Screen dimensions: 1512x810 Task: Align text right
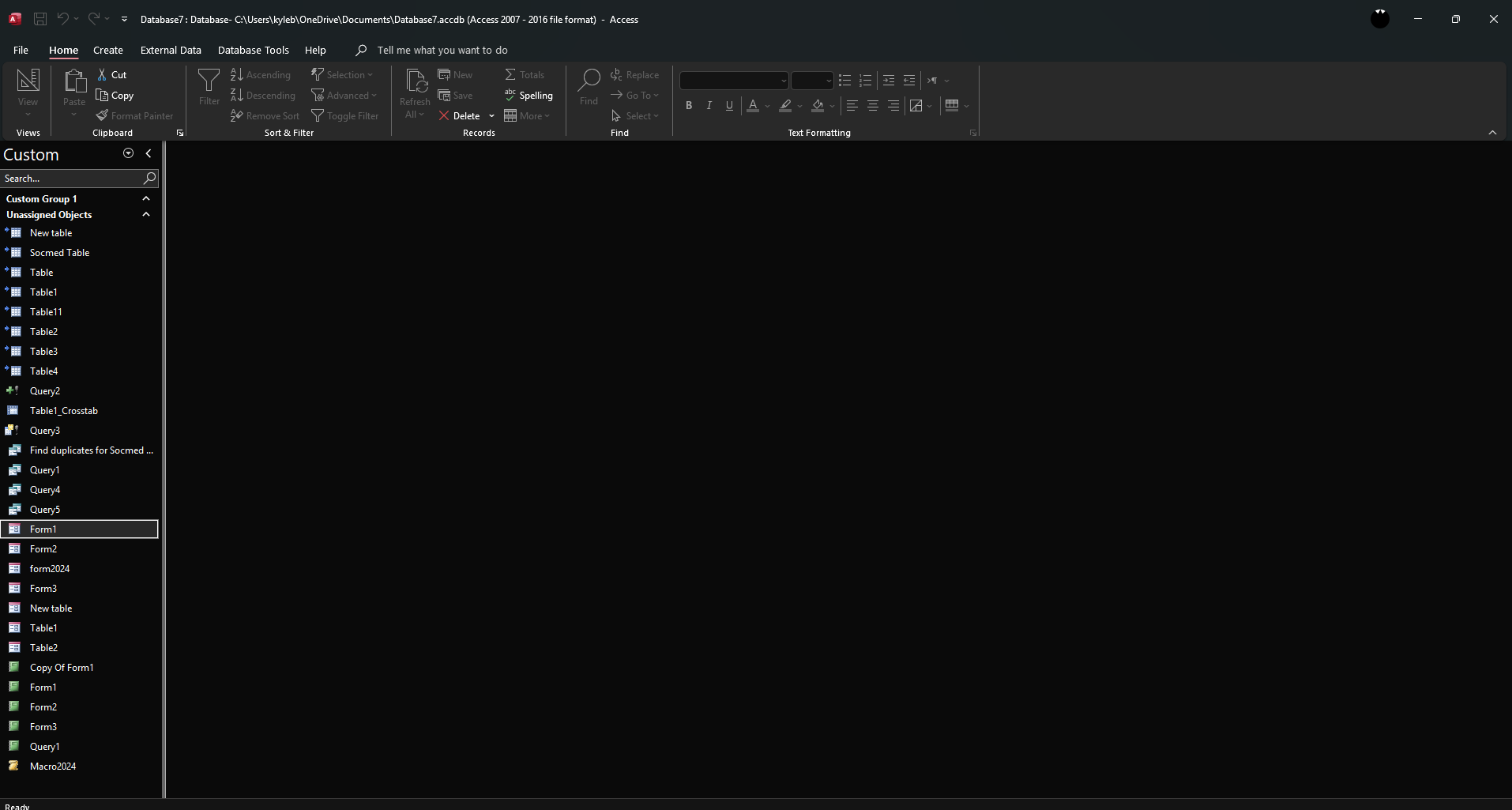(x=893, y=105)
